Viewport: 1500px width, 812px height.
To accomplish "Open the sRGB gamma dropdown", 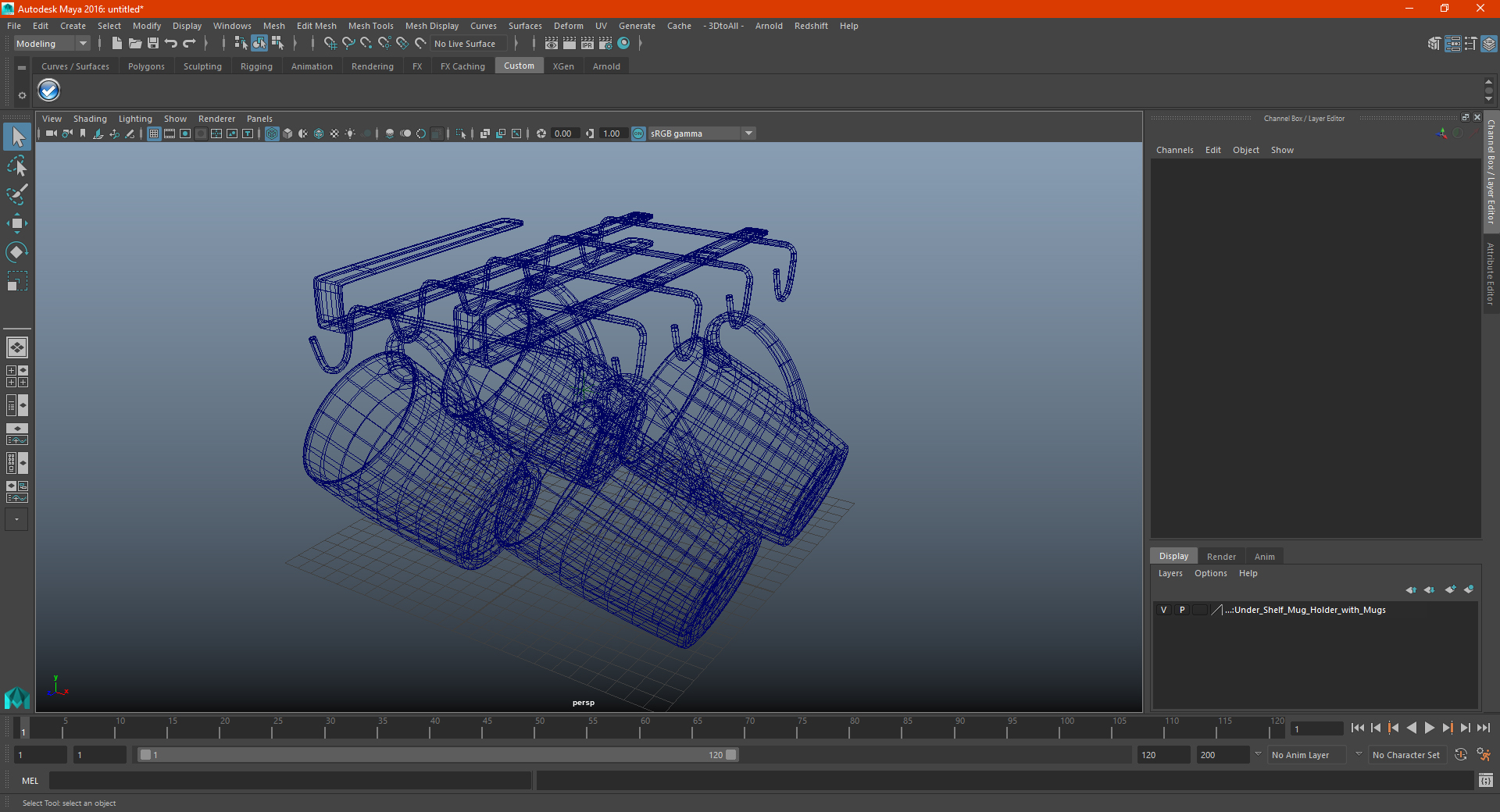I will (702, 134).
